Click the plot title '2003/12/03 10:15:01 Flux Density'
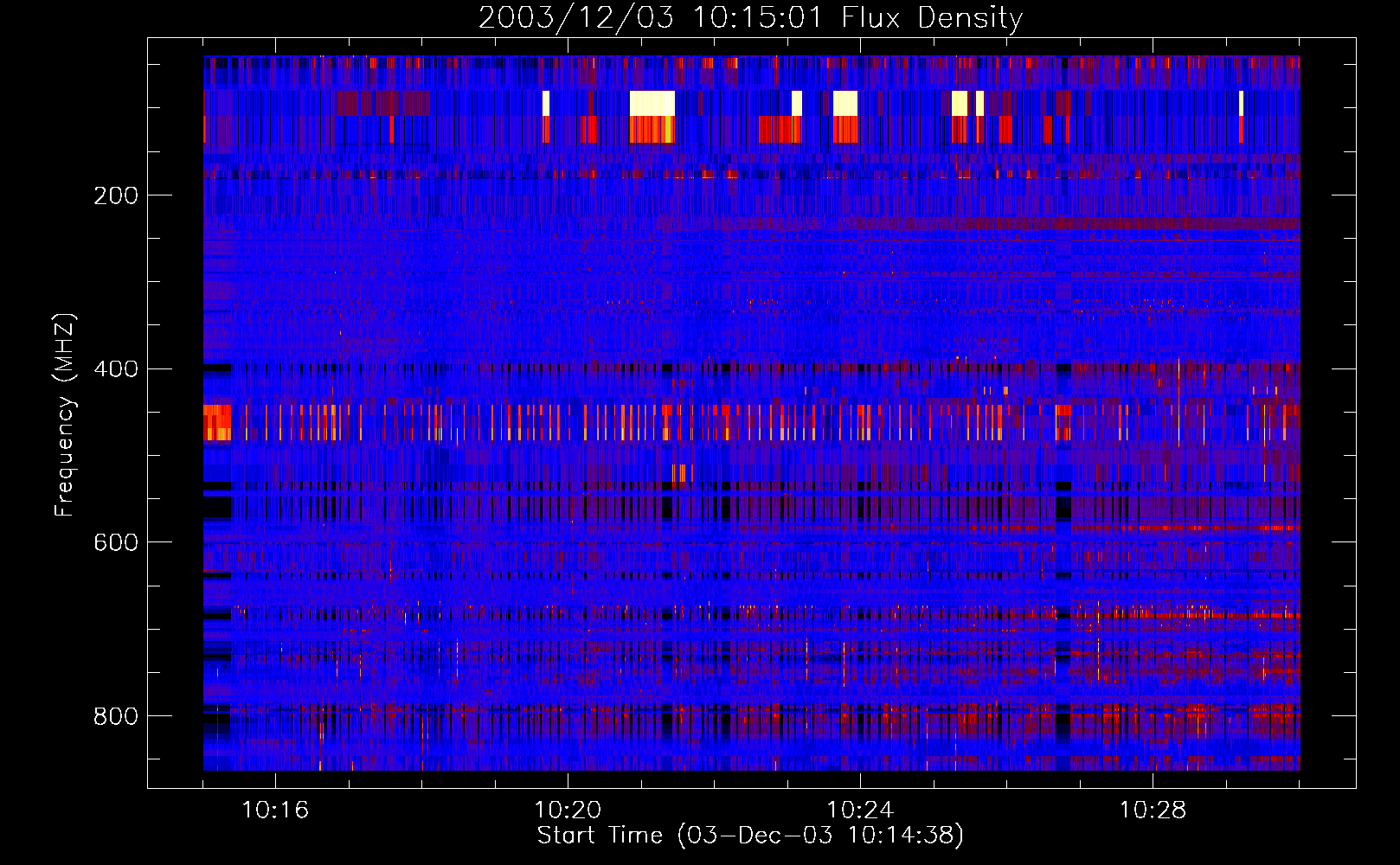 click(751, 17)
